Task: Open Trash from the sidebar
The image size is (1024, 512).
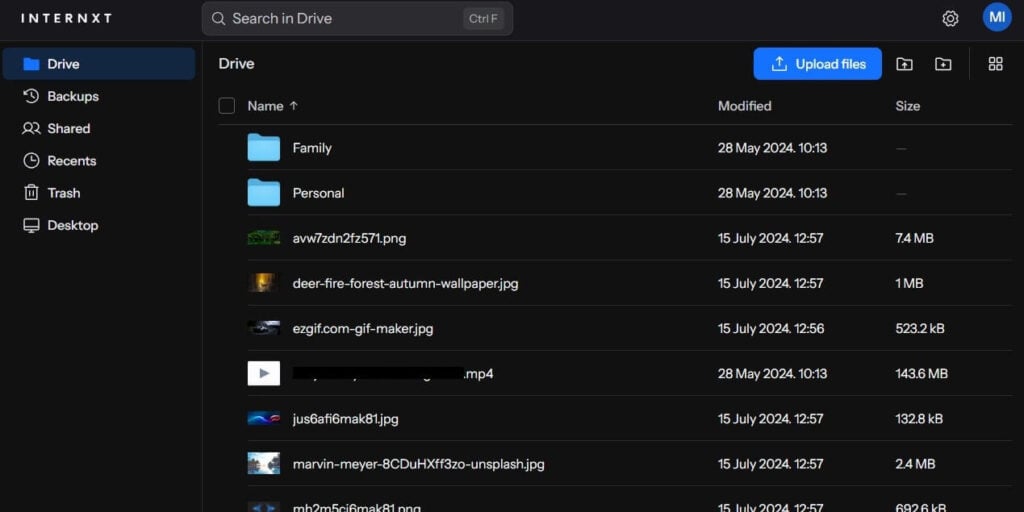Action: click(63, 193)
